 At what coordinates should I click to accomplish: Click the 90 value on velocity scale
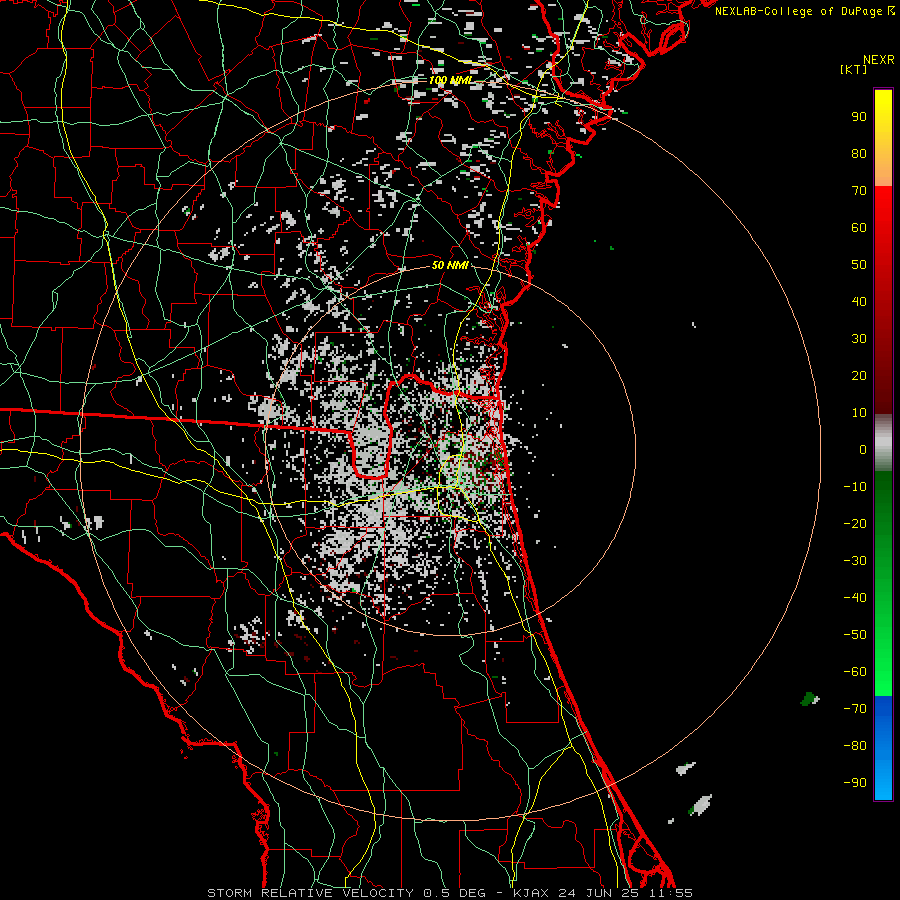click(859, 117)
